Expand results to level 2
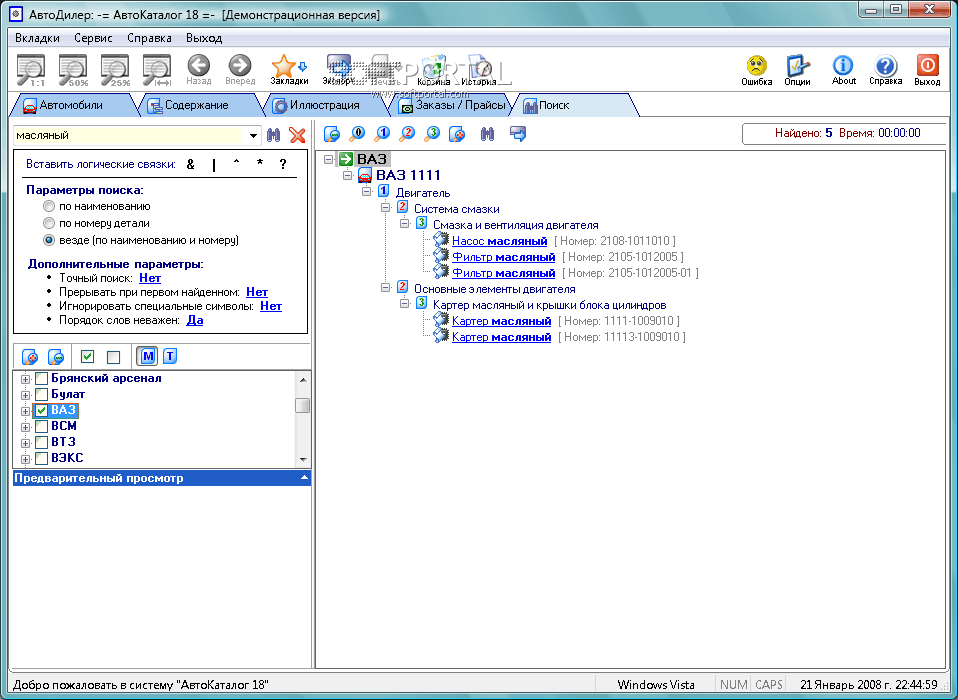The image size is (958, 700). (408, 133)
